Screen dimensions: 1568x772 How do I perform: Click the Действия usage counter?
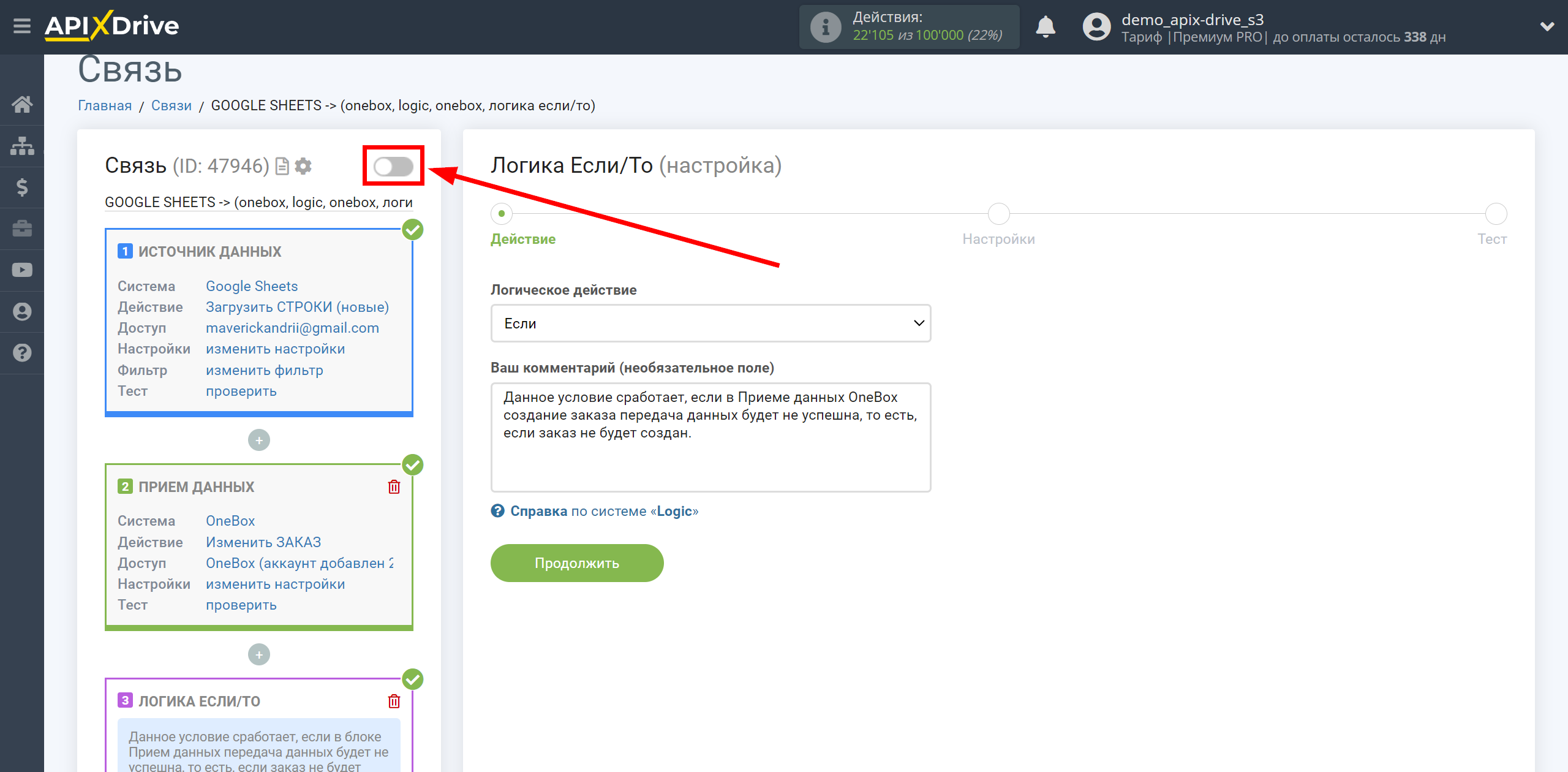[909, 27]
